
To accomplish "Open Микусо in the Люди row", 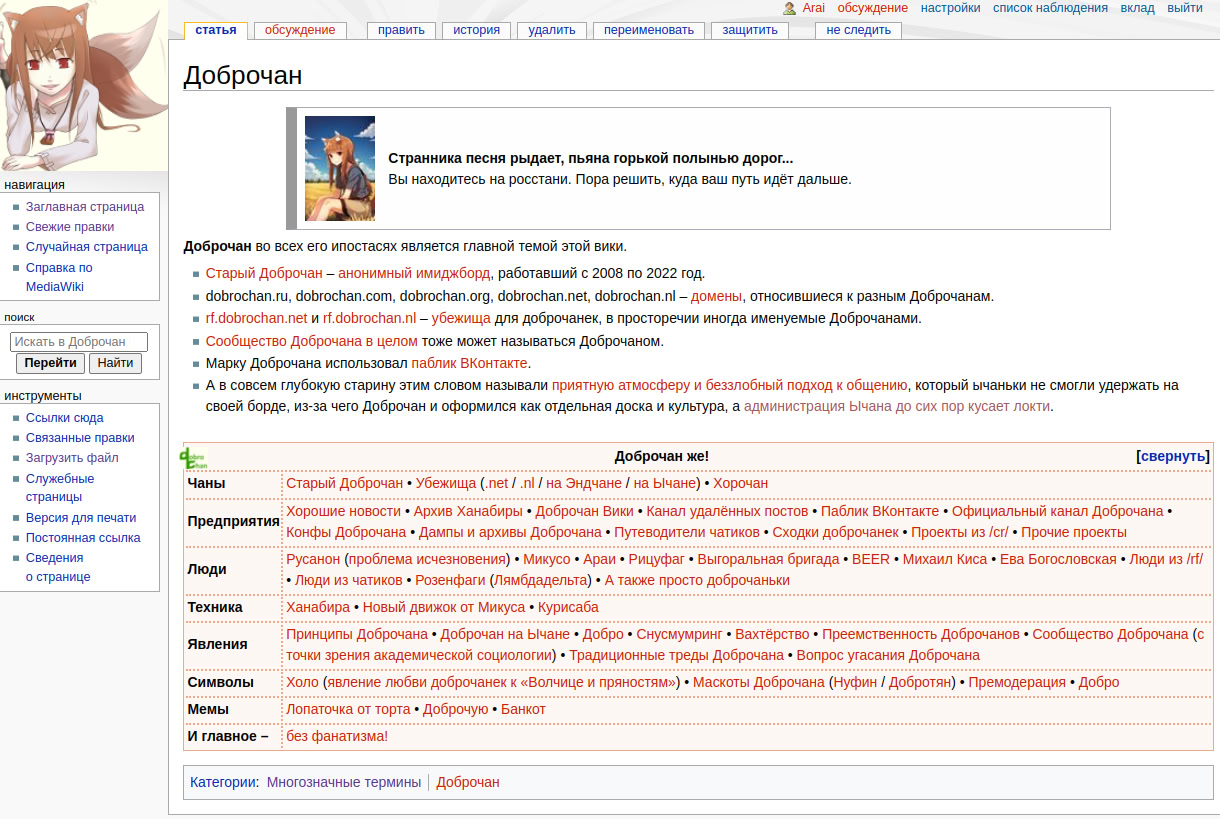I will [x=546, y=559].
